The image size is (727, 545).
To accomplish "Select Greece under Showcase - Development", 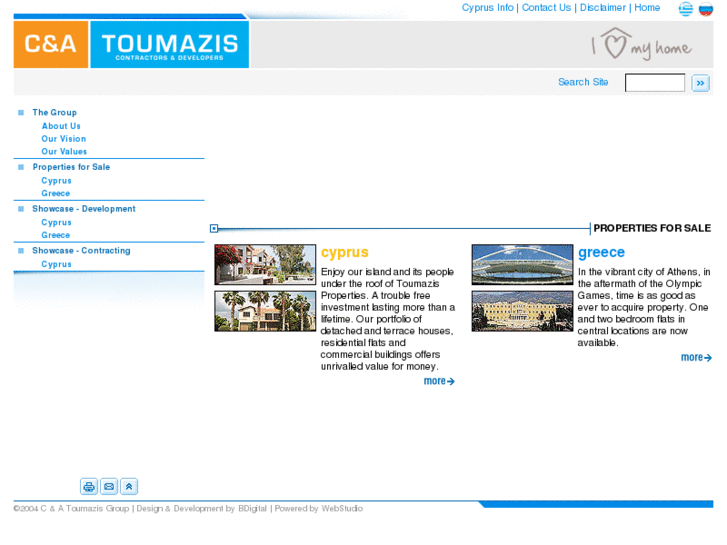I will tap(56, 235).
